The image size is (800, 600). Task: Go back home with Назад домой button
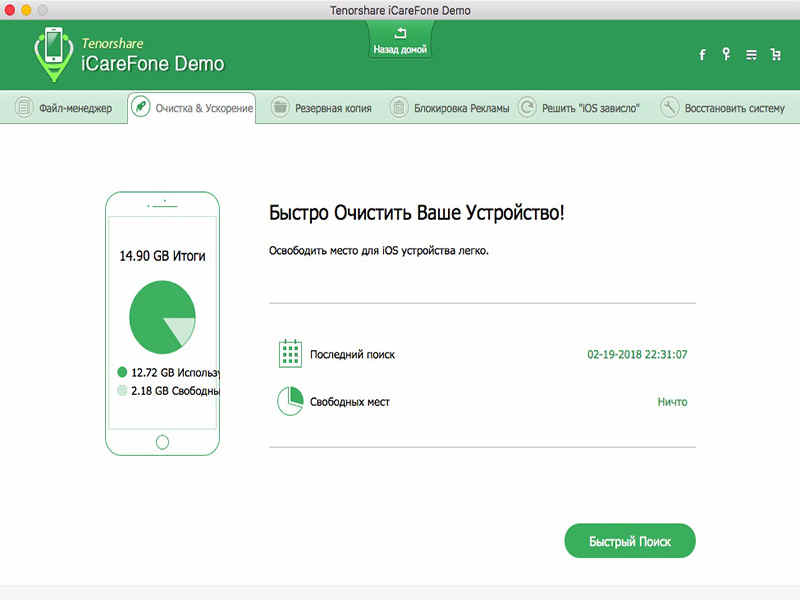(400, 42)
